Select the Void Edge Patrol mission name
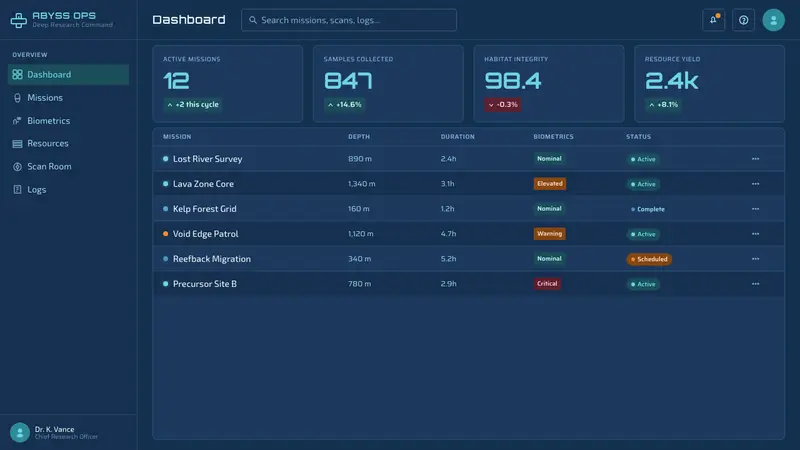800x450 pixels. point(206,234)
